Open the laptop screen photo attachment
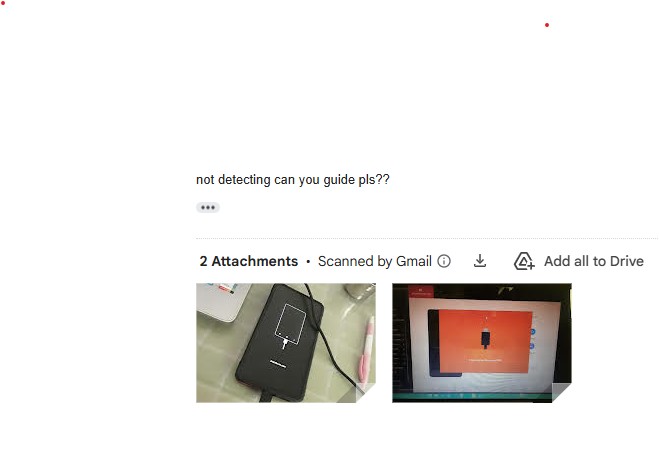The image size is (659, 451). click(x=482, y=343)
